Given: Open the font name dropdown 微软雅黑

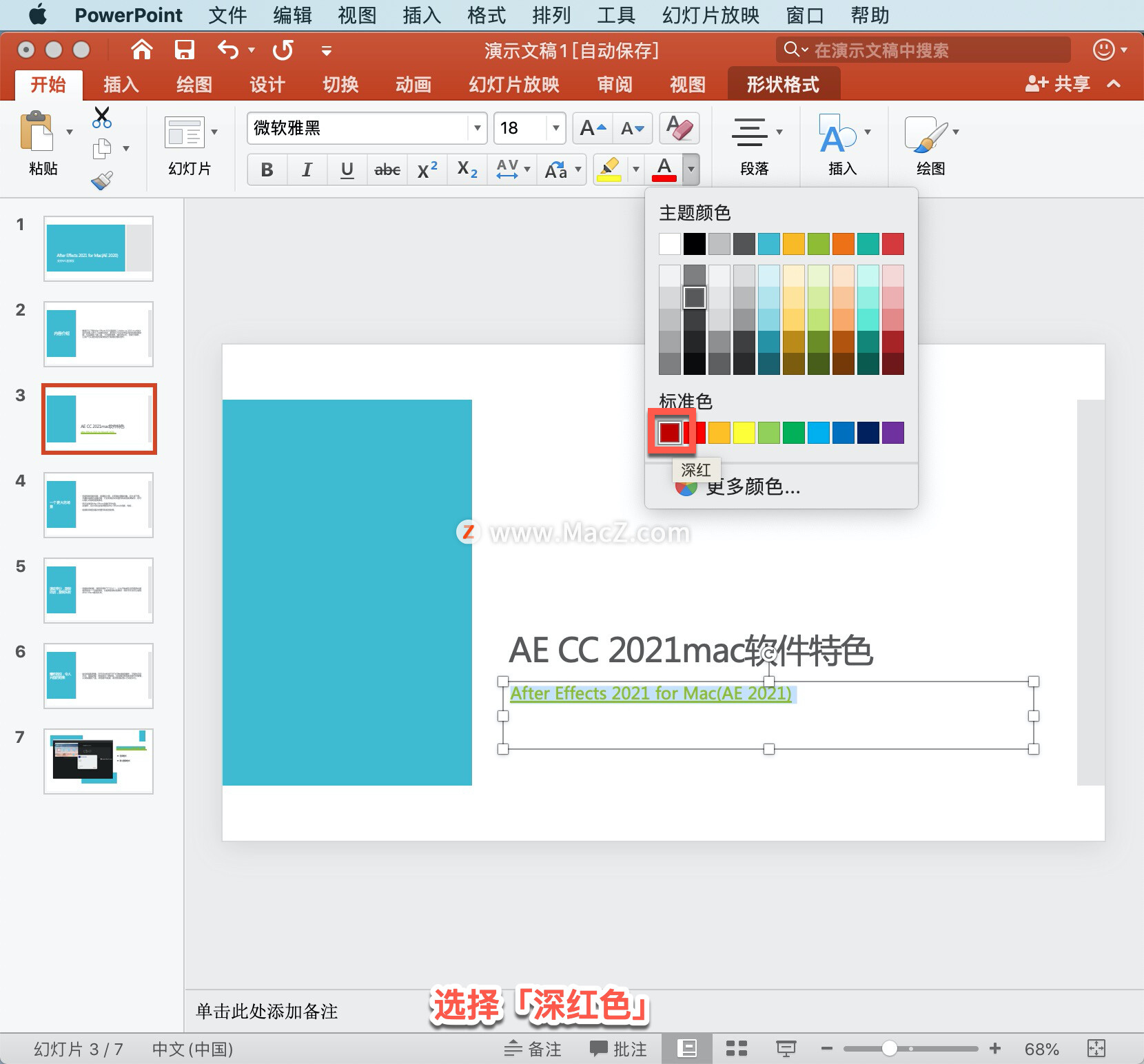Looking at the screenshot, I should [477, 128].
